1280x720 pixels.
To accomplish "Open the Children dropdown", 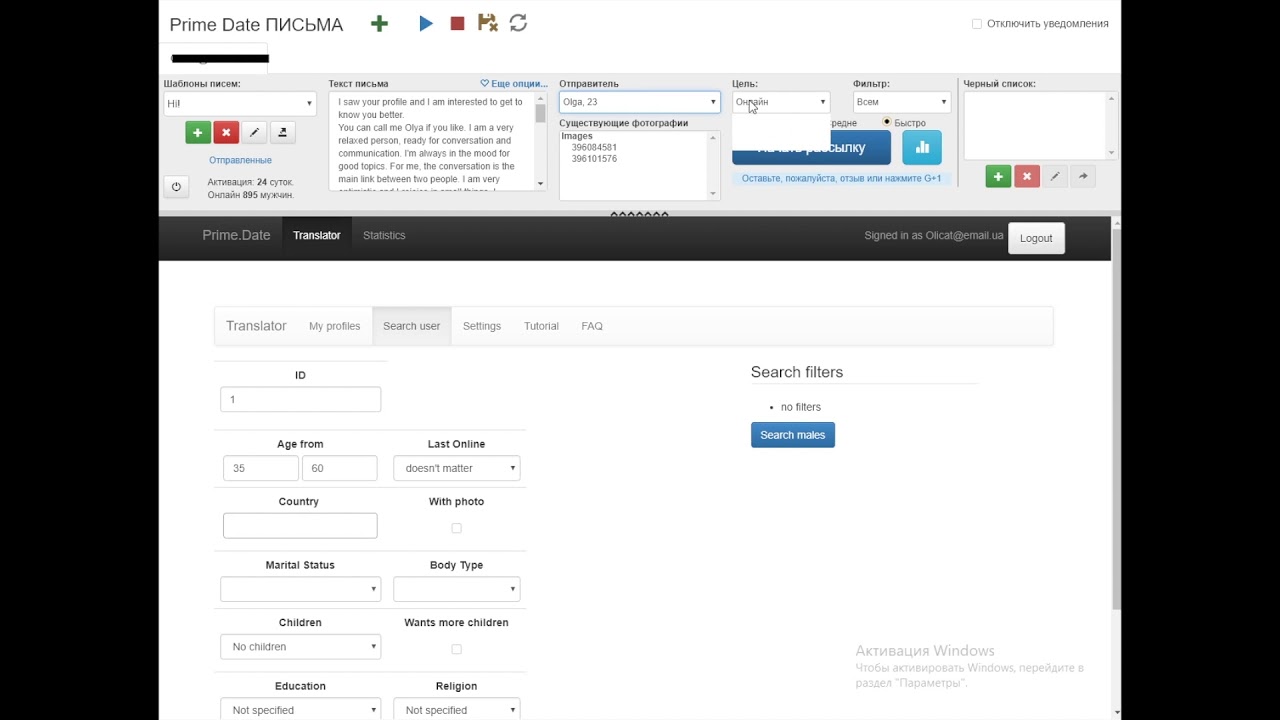I will [x=300, y=647].
